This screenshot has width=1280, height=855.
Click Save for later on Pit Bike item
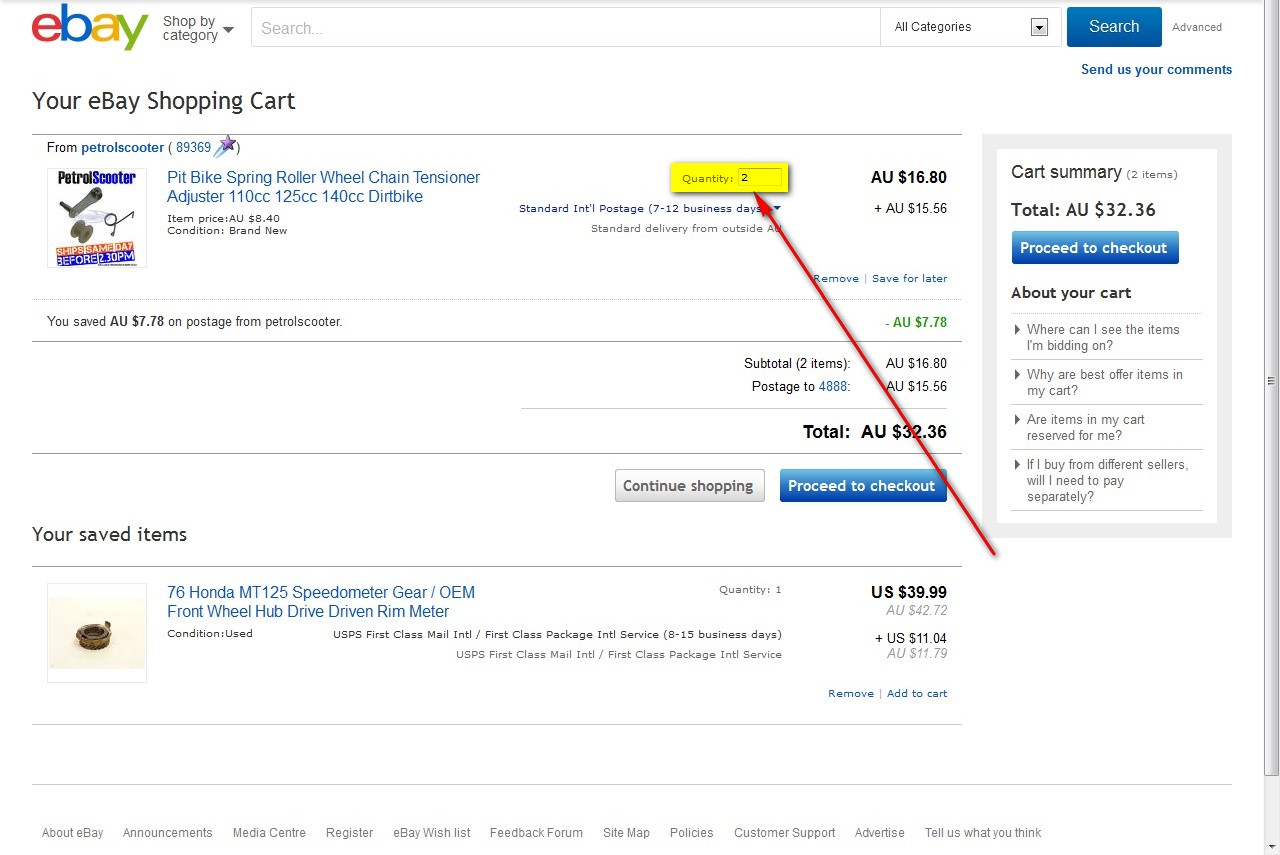909,279
